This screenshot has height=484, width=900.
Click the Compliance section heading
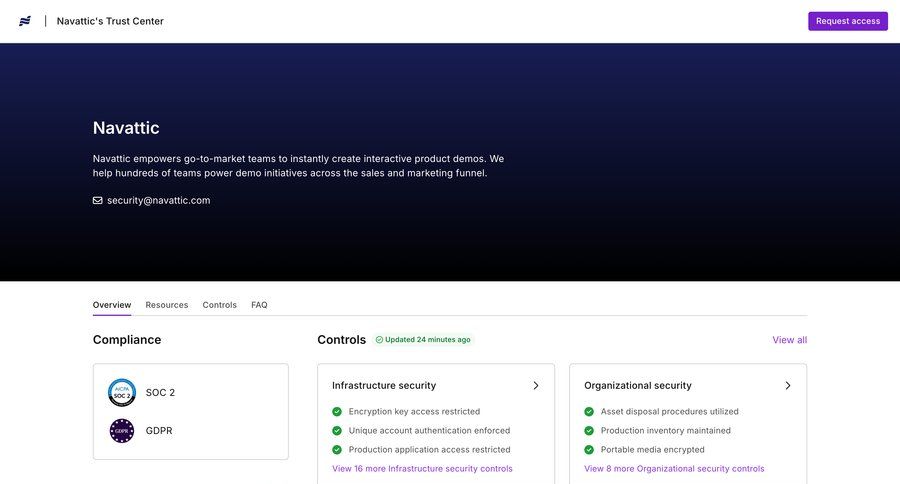pos(127,340)
